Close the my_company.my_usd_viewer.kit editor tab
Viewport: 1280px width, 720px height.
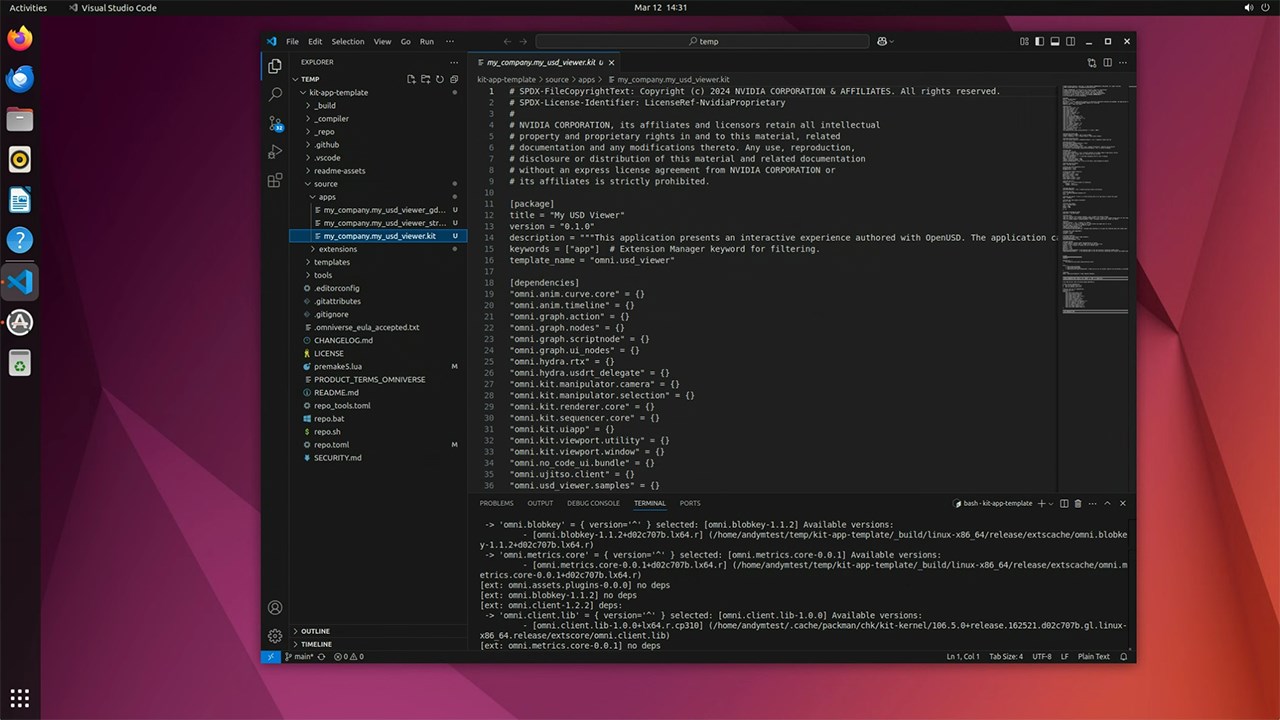tap(614, 62)
